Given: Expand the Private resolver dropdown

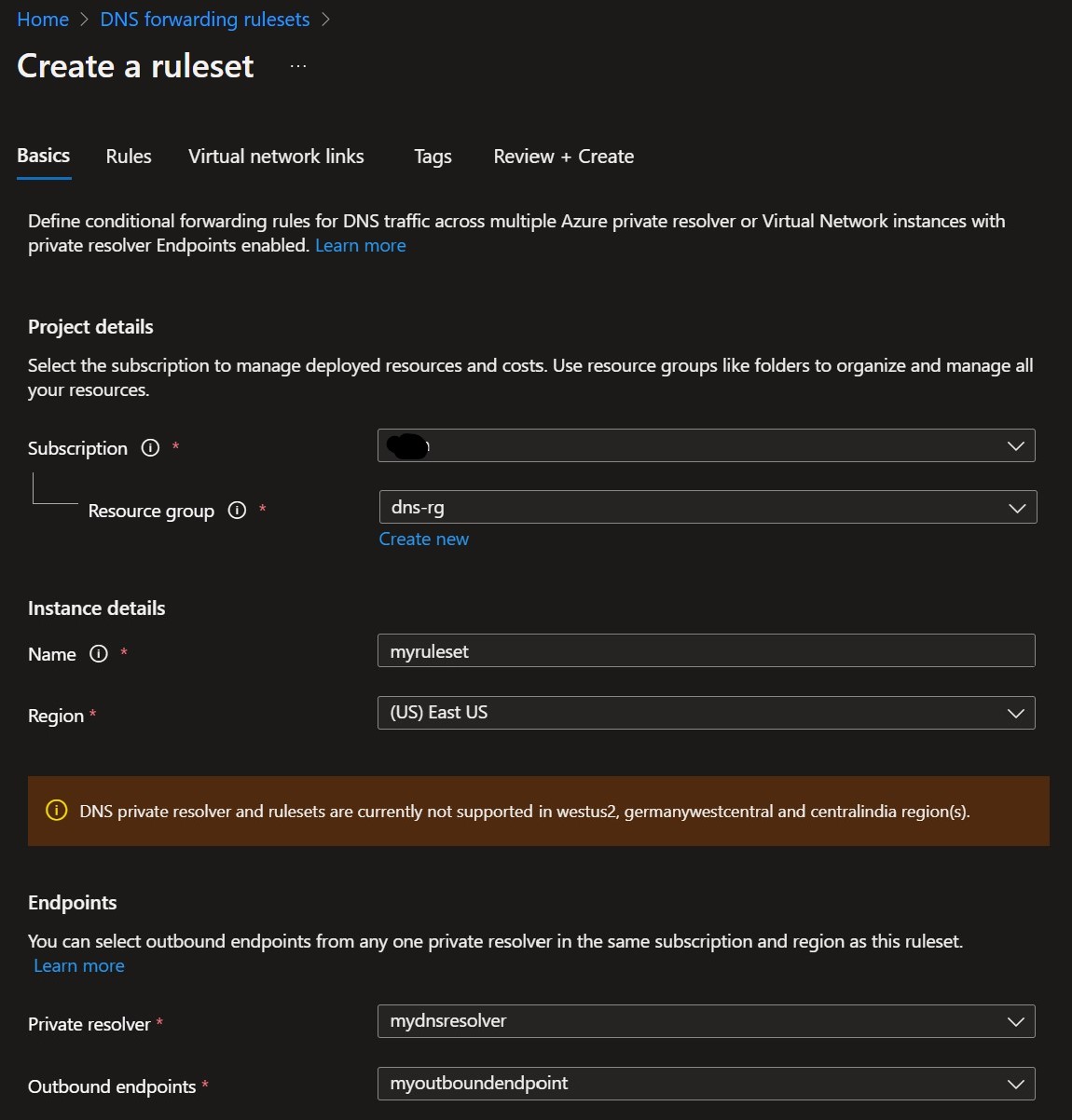Looking at the screenshot, I should (x=1015, y=1021).
